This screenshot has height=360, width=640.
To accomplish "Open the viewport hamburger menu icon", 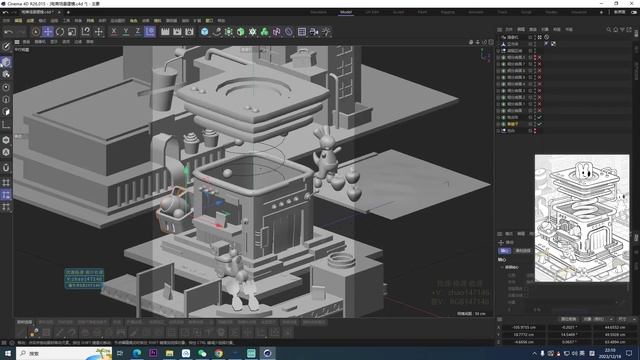I will (17, 42).
